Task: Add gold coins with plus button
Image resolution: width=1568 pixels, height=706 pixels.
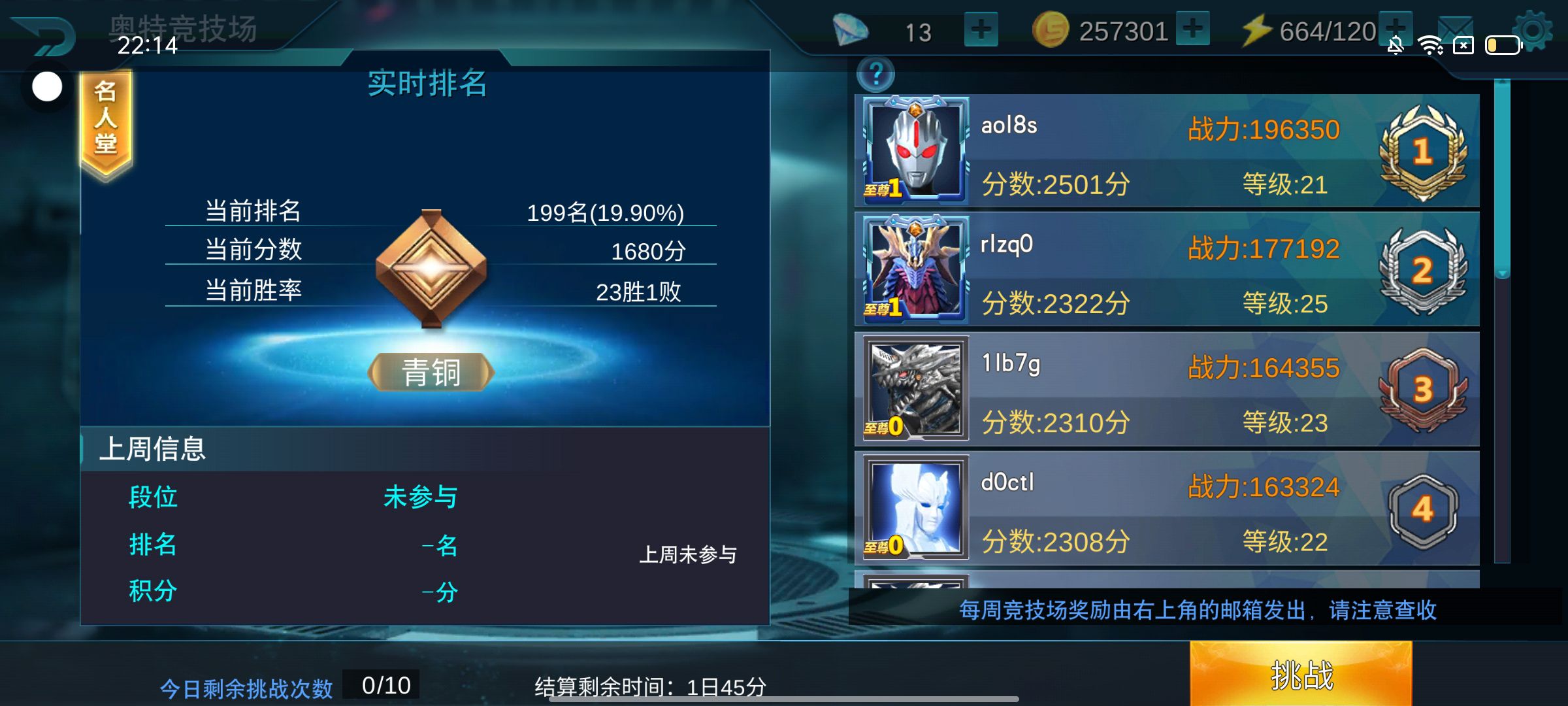Action: [1193, 29]
